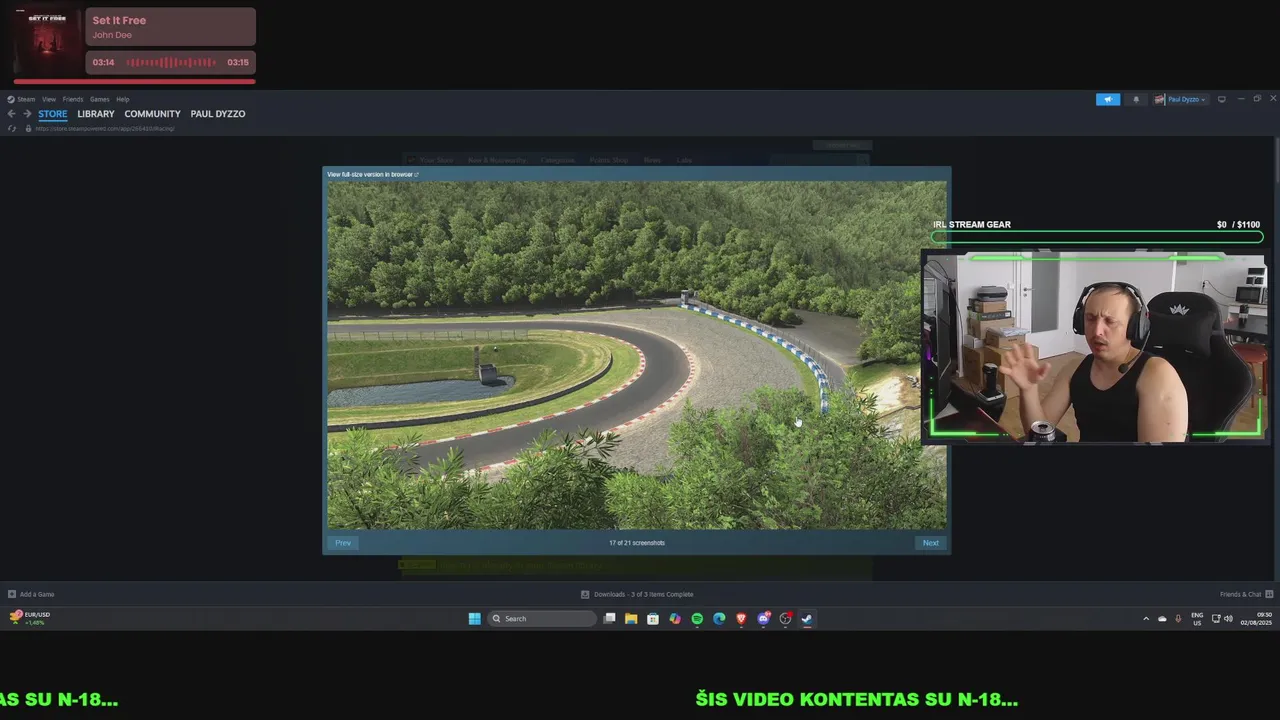Open the OneDrive cloud tray icon
This screenshot has width=1280, height=720.
click(x=1162, y=619)
